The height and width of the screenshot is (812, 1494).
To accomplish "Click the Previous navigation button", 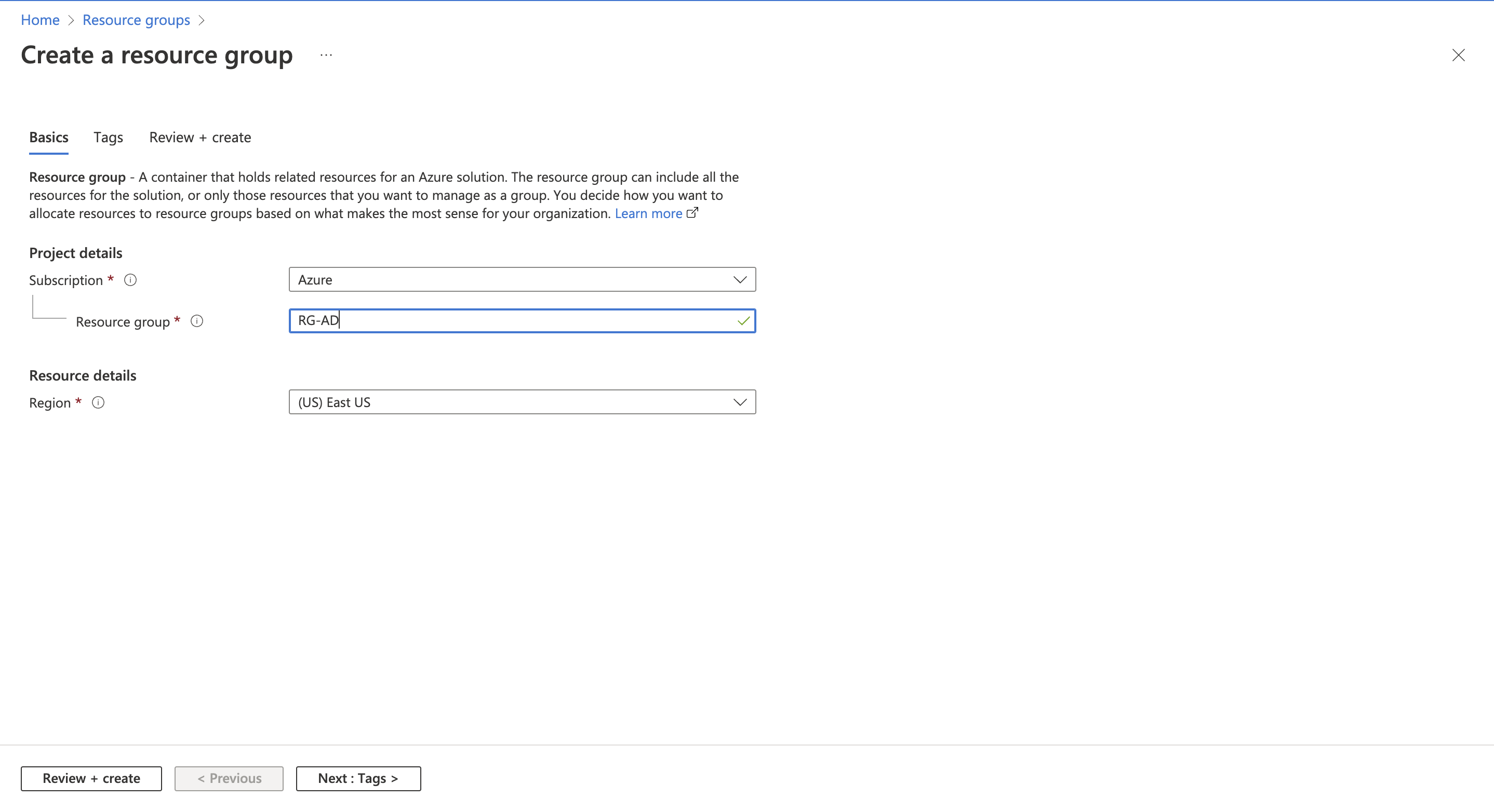I will click(229, 777).
